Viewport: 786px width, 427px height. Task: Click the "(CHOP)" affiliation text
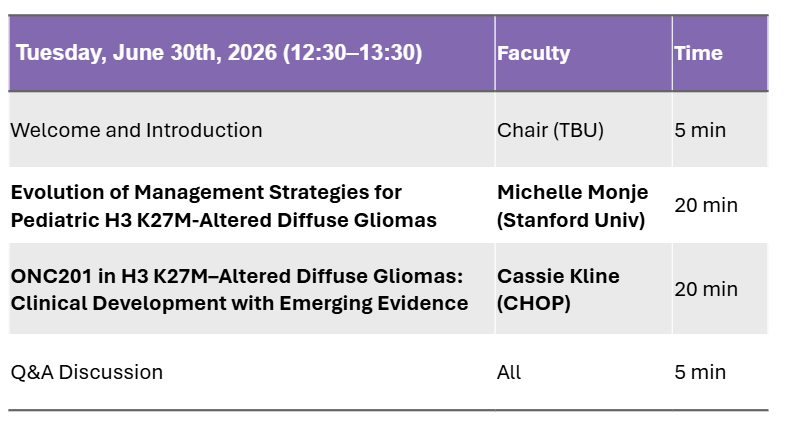coord(533,303)
